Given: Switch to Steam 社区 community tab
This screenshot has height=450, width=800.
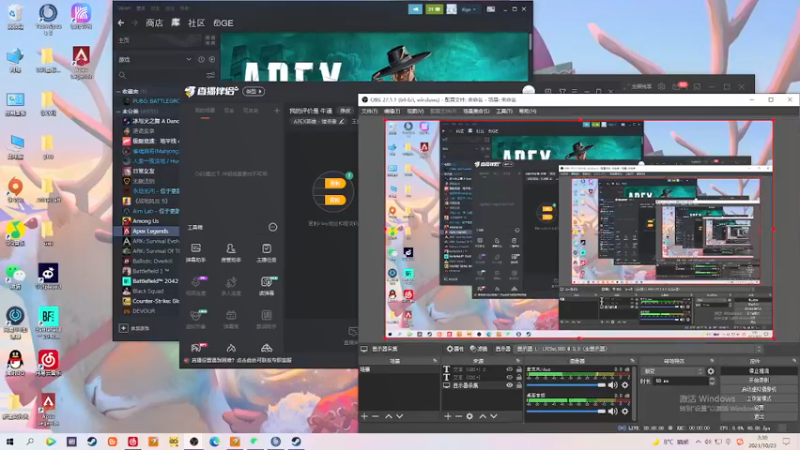Looking at the screenshot, I should coord(196,23).
